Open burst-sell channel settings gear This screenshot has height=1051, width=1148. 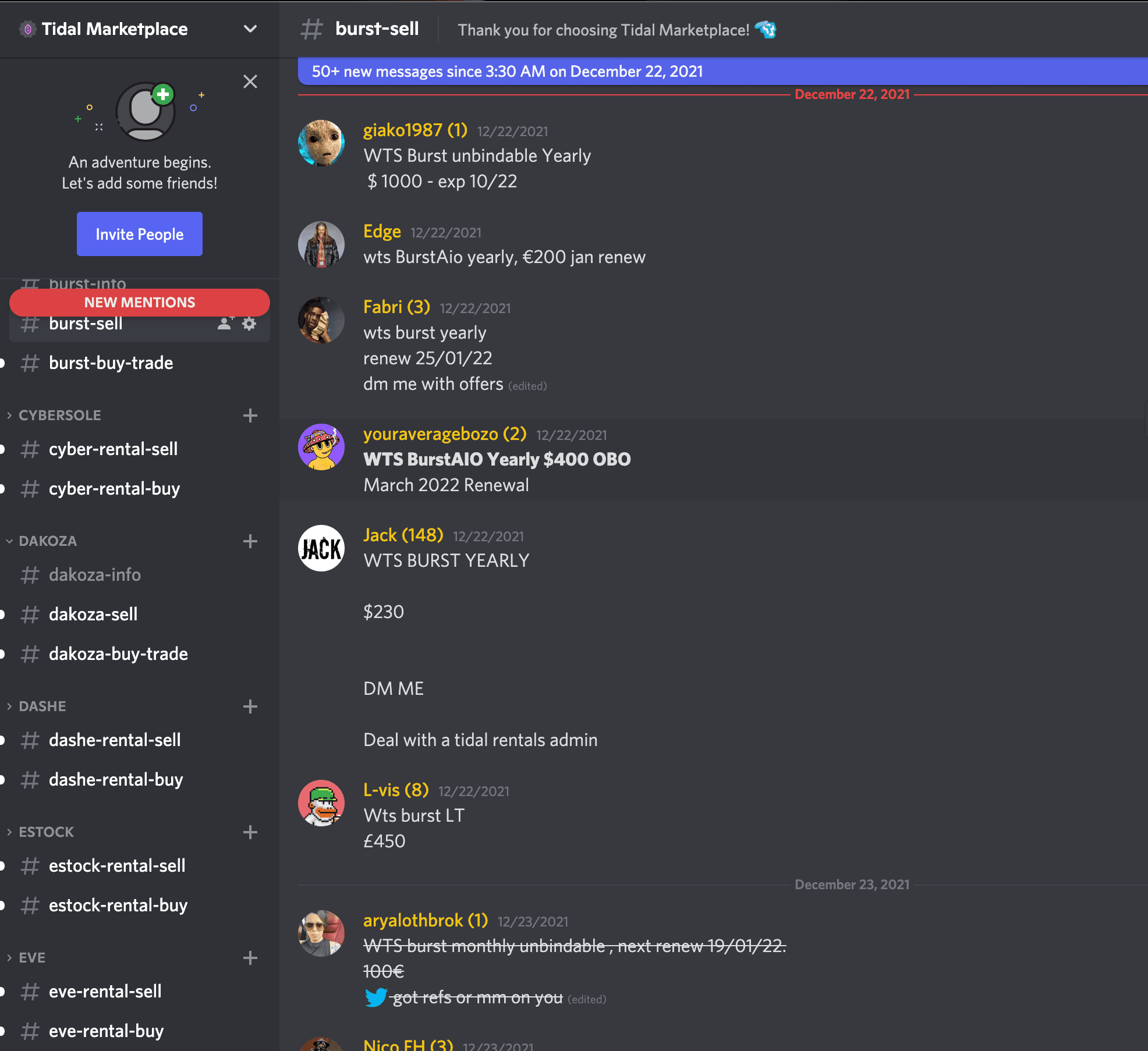point(249,324)
